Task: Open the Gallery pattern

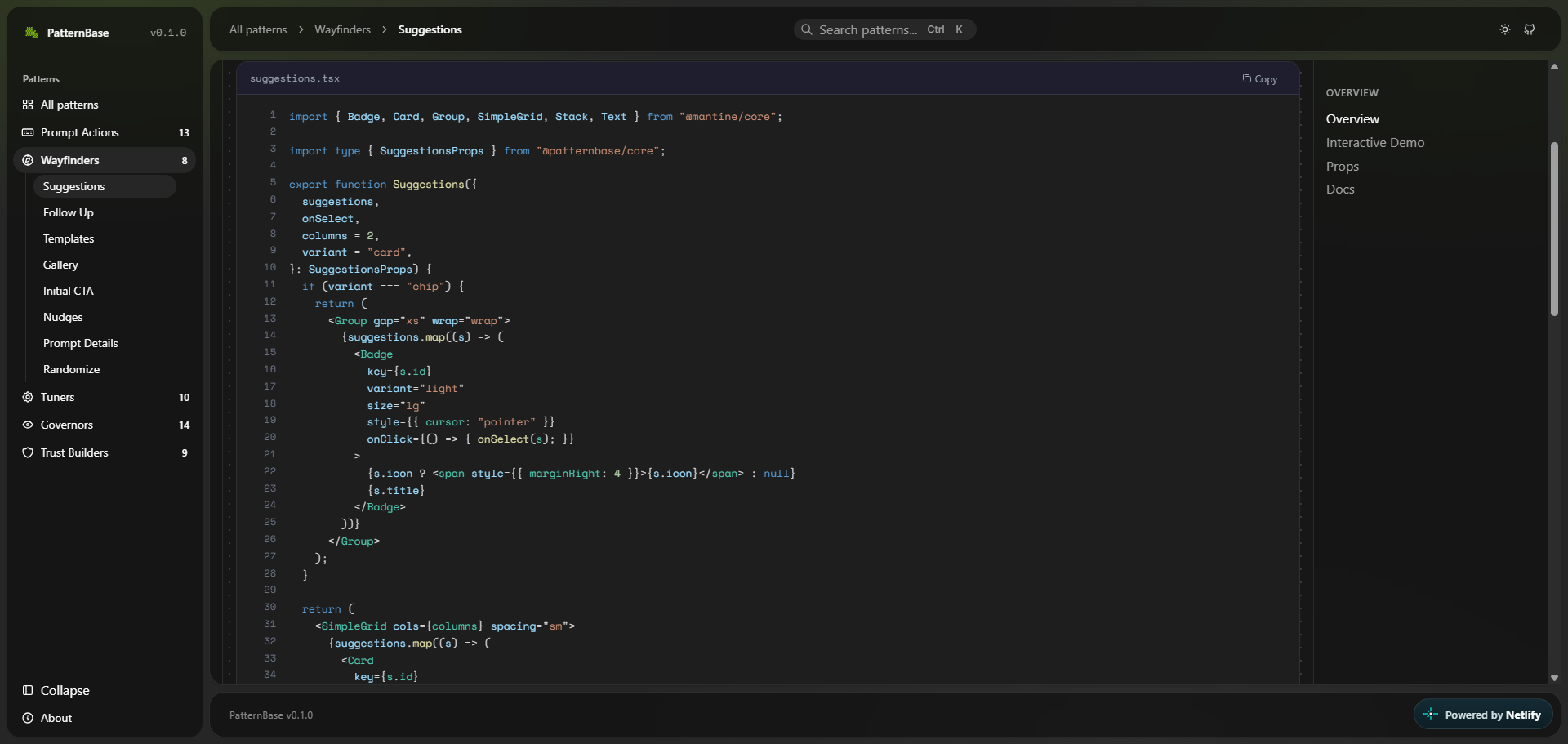Action: (105, 265)
